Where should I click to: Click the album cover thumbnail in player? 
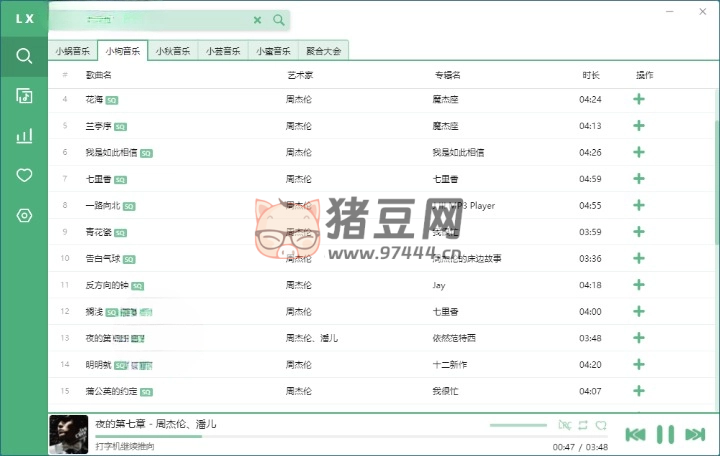point(68,434)
